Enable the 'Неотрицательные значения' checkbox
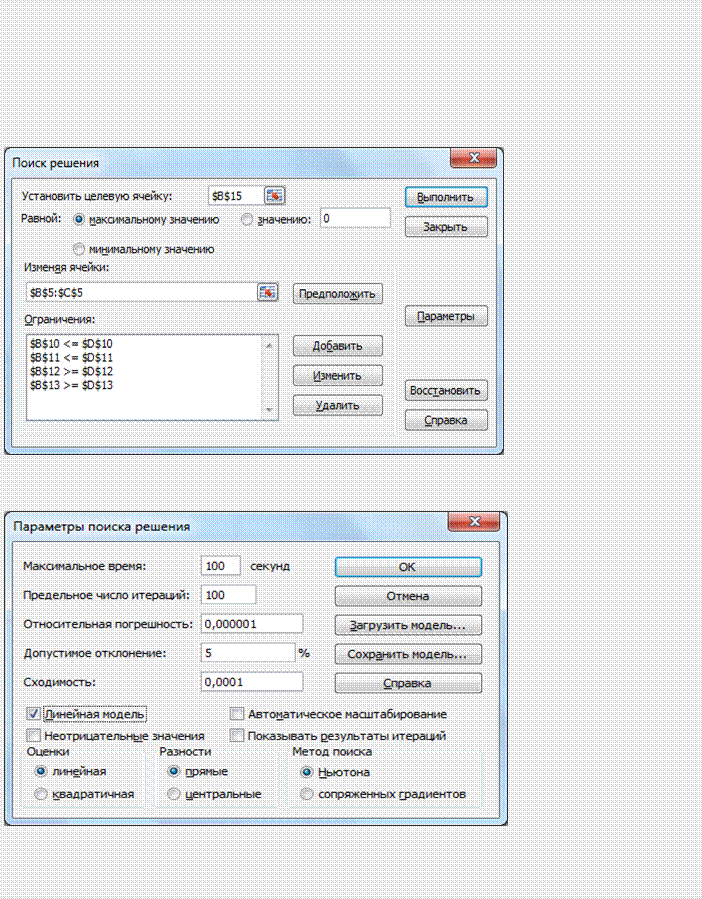The width and height of the screenshot is (702, 899). [34, 735]
